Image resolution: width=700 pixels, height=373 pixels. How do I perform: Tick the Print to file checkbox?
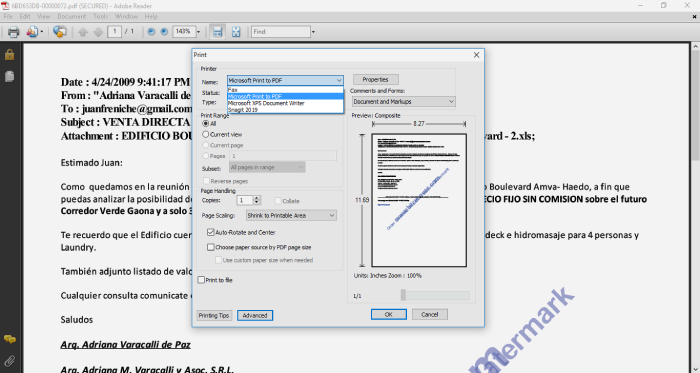[201, 280]
